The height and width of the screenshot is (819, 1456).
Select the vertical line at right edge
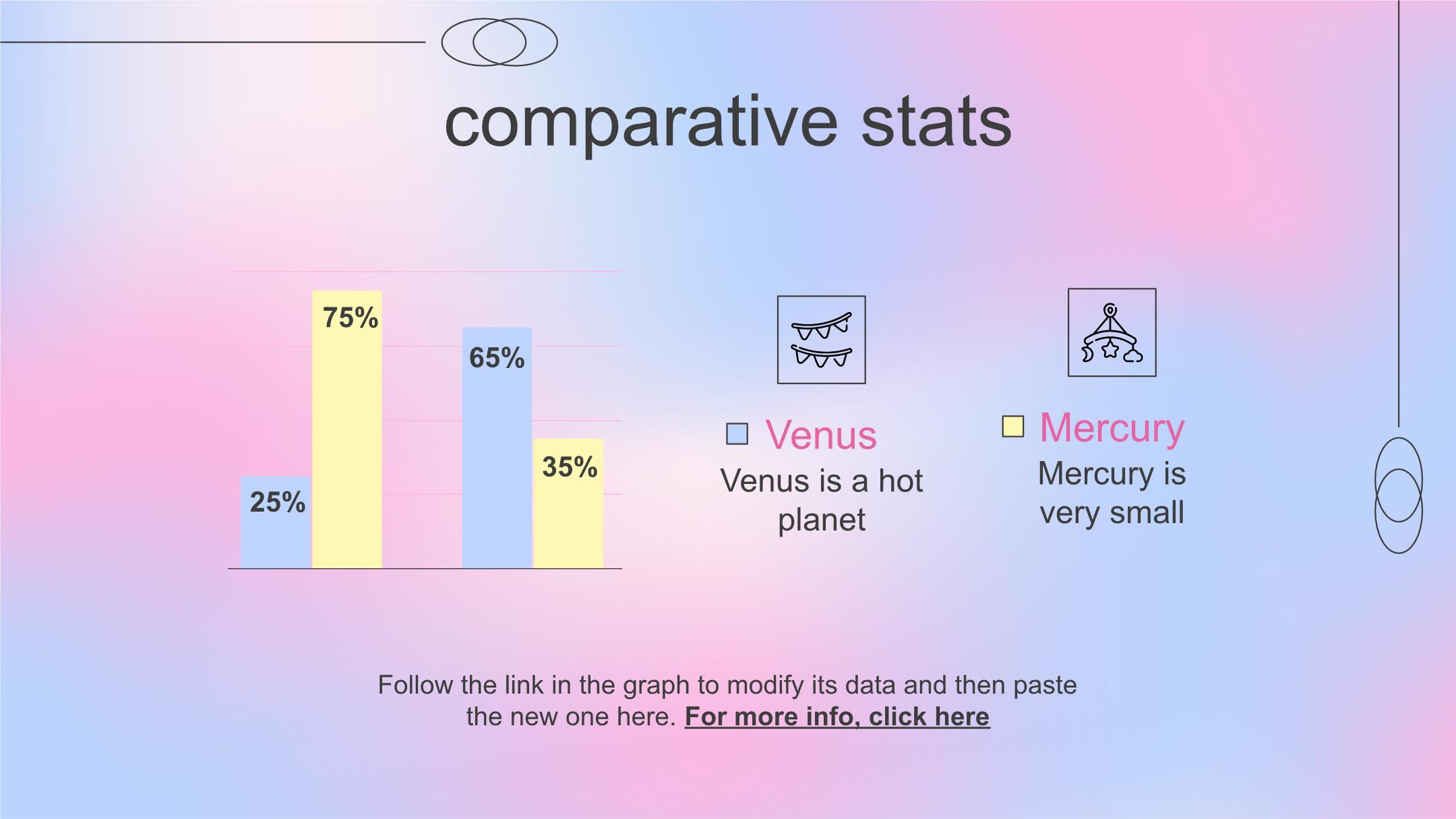[x=1399, y=213]
